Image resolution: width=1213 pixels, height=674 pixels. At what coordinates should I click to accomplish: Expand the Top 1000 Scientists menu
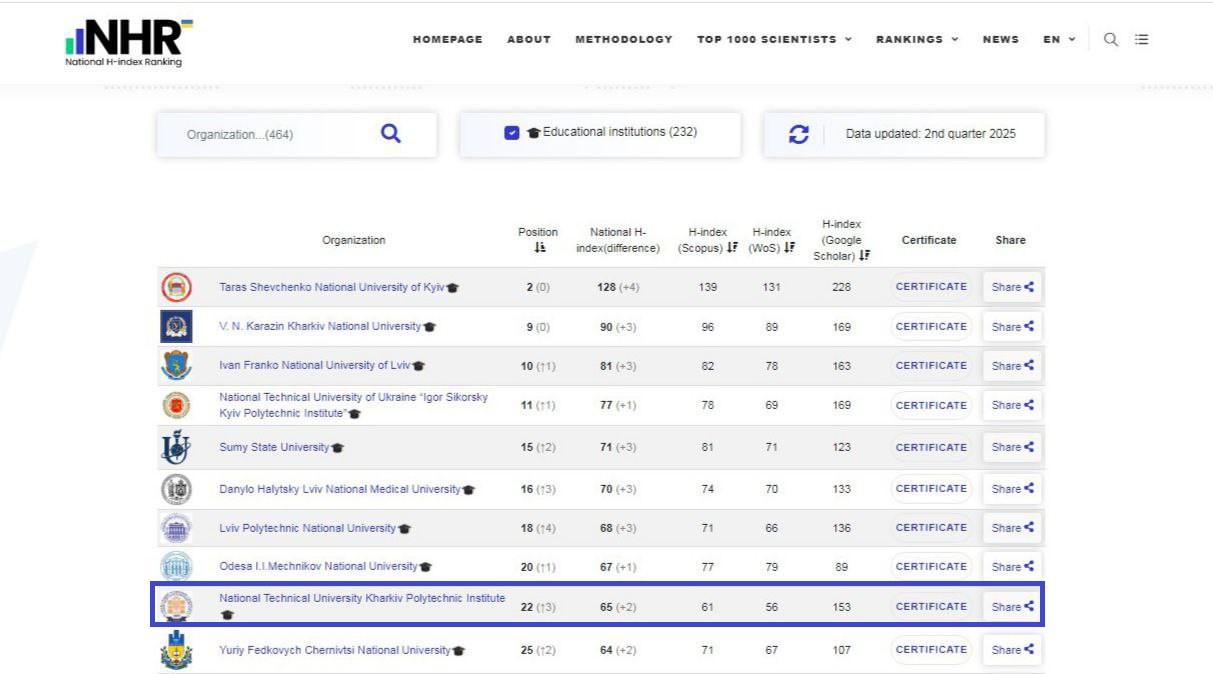pos(774,40)
